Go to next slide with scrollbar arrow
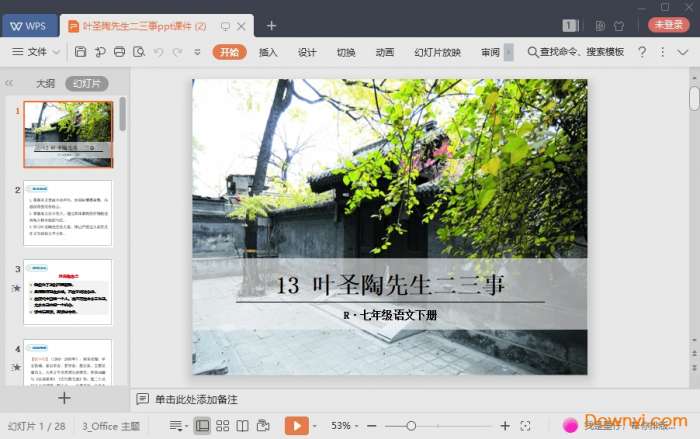700x439 pixels. 694,368
